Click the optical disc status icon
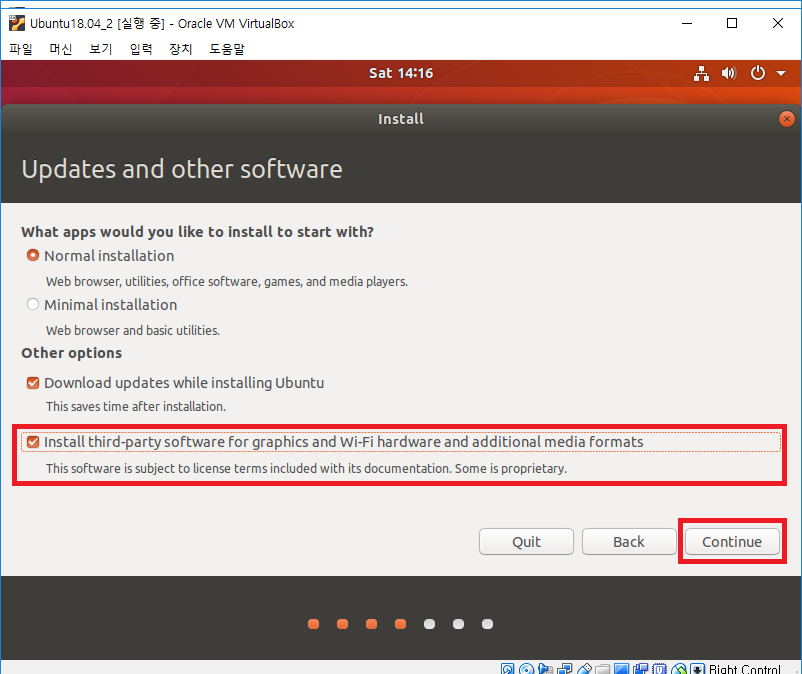This screenshot has height=674, width=802. (526, 669)
